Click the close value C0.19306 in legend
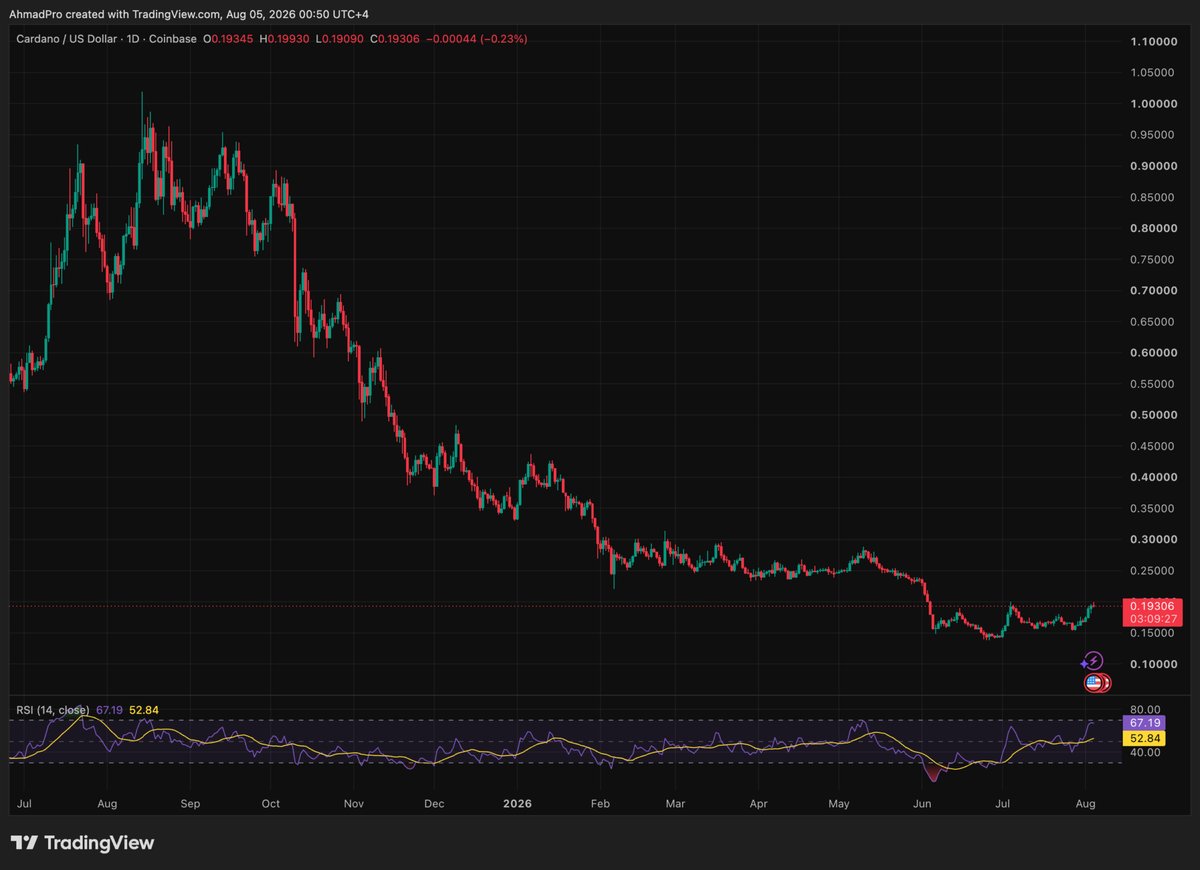1200x870 pixels. (x=394, y=38)
